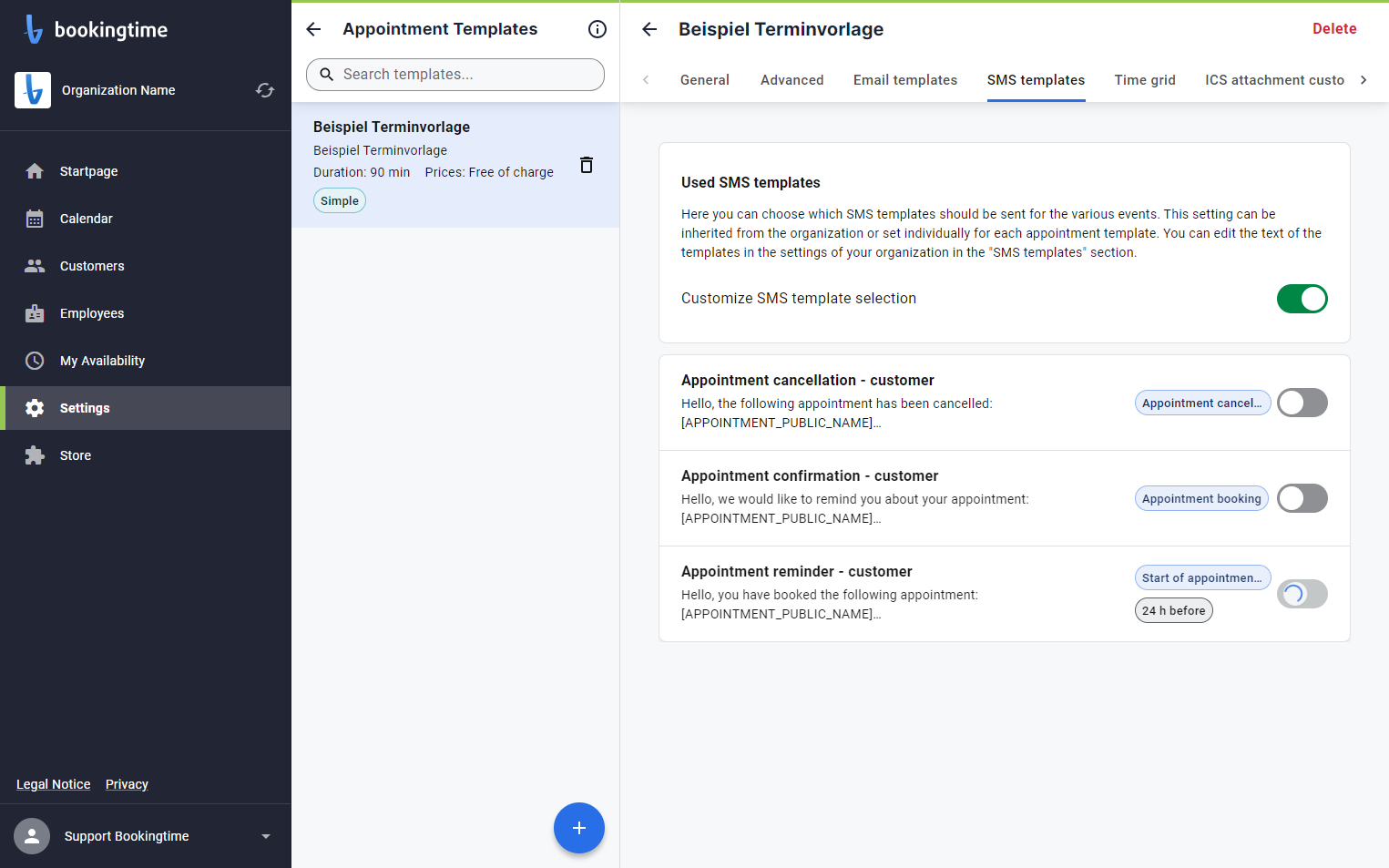The image size is (1389, 868).
Task: Open Calendar via its sidebar icon
Action: click(35, 219)
